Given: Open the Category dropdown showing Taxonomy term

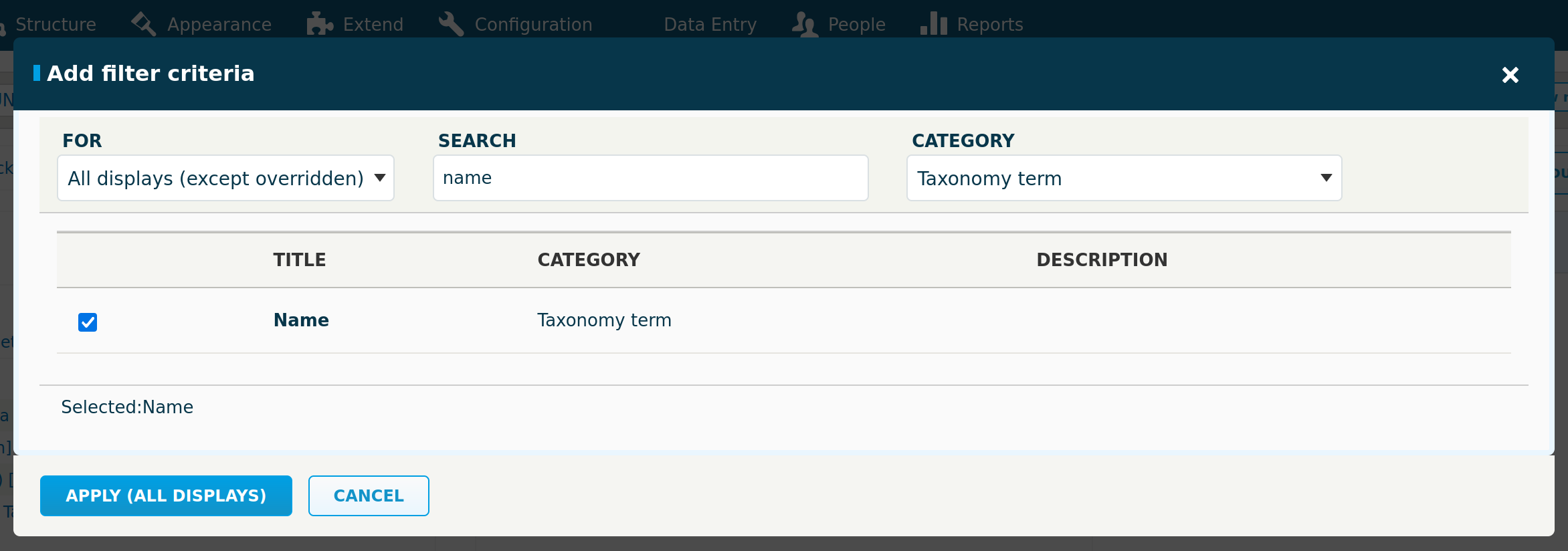Looking at the screenshot, I should 1124,177.
